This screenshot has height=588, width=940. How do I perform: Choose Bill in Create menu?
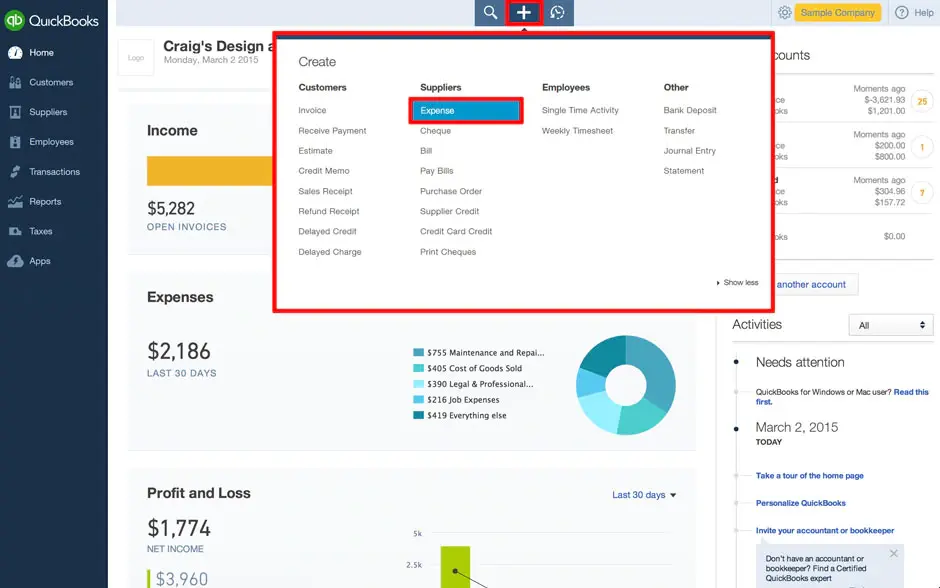426,151
